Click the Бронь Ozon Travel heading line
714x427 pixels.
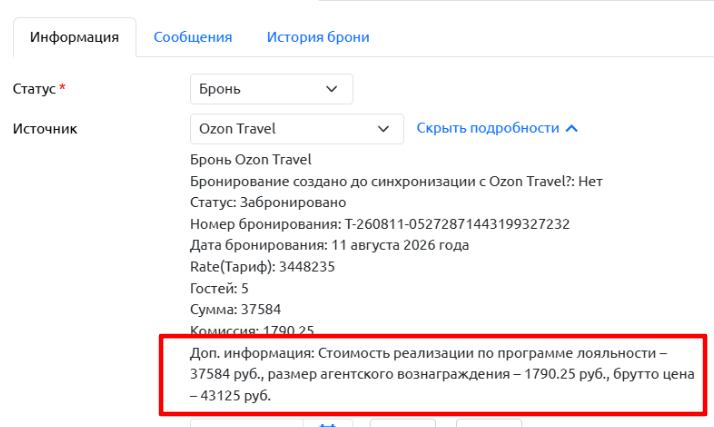point(250,160)
